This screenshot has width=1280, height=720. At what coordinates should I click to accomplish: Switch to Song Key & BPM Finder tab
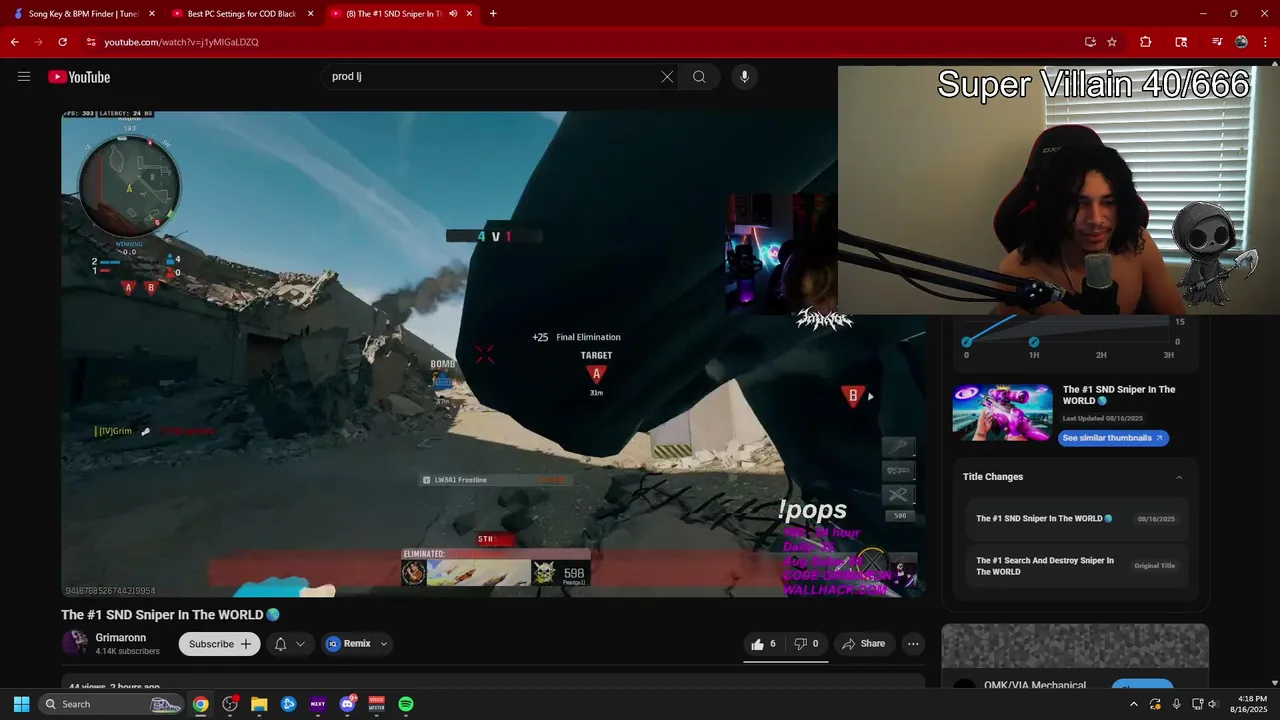[85, 14]
